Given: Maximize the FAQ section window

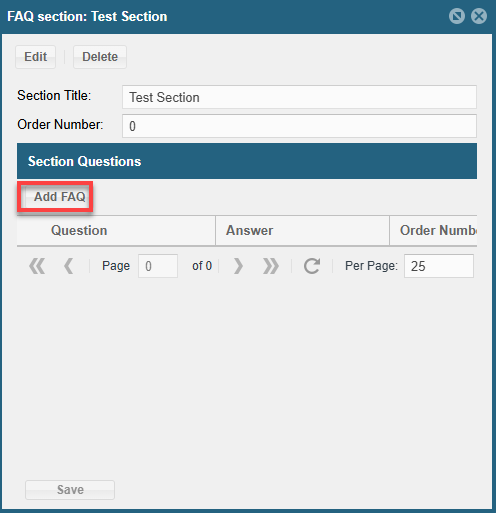Looking at the screenshot, I should pos(457,16).
